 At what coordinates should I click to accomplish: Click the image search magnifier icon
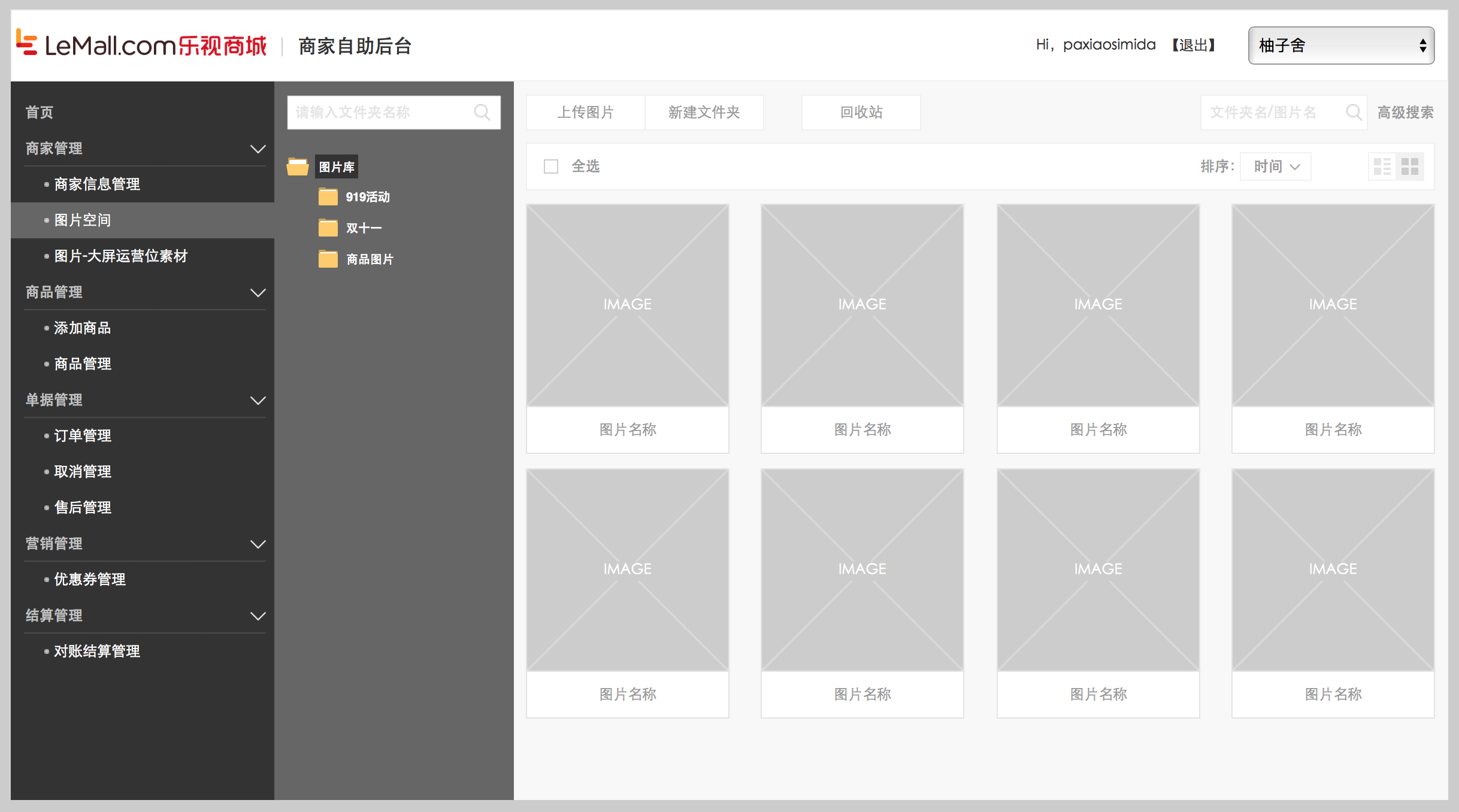pyautogui.click(x=1354, y=112)
